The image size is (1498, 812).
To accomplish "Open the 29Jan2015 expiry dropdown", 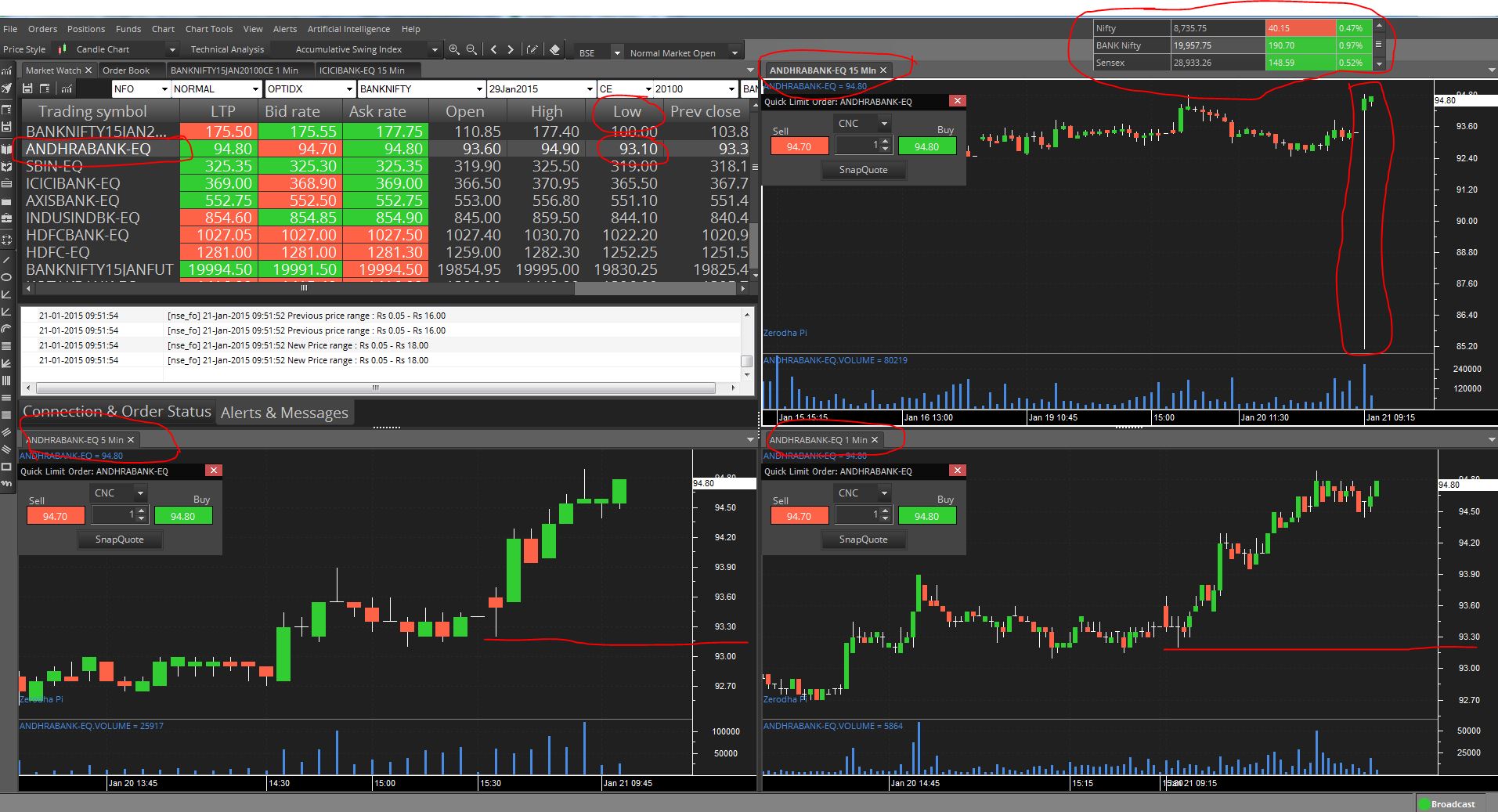I will tap(589, 88).
